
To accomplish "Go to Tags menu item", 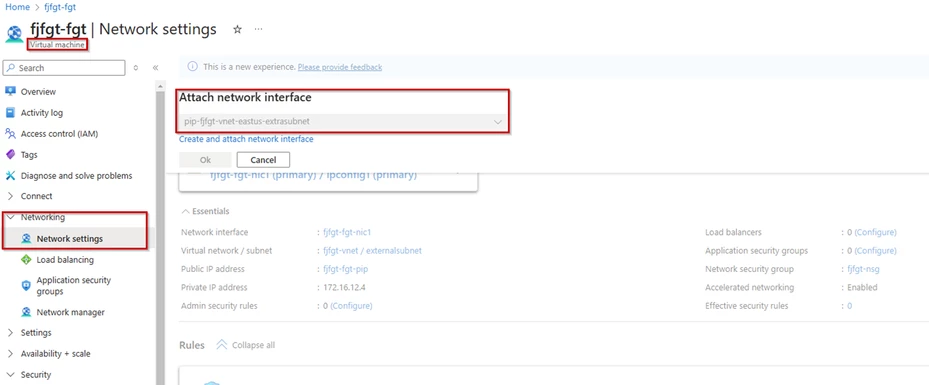I will point(29,155).
